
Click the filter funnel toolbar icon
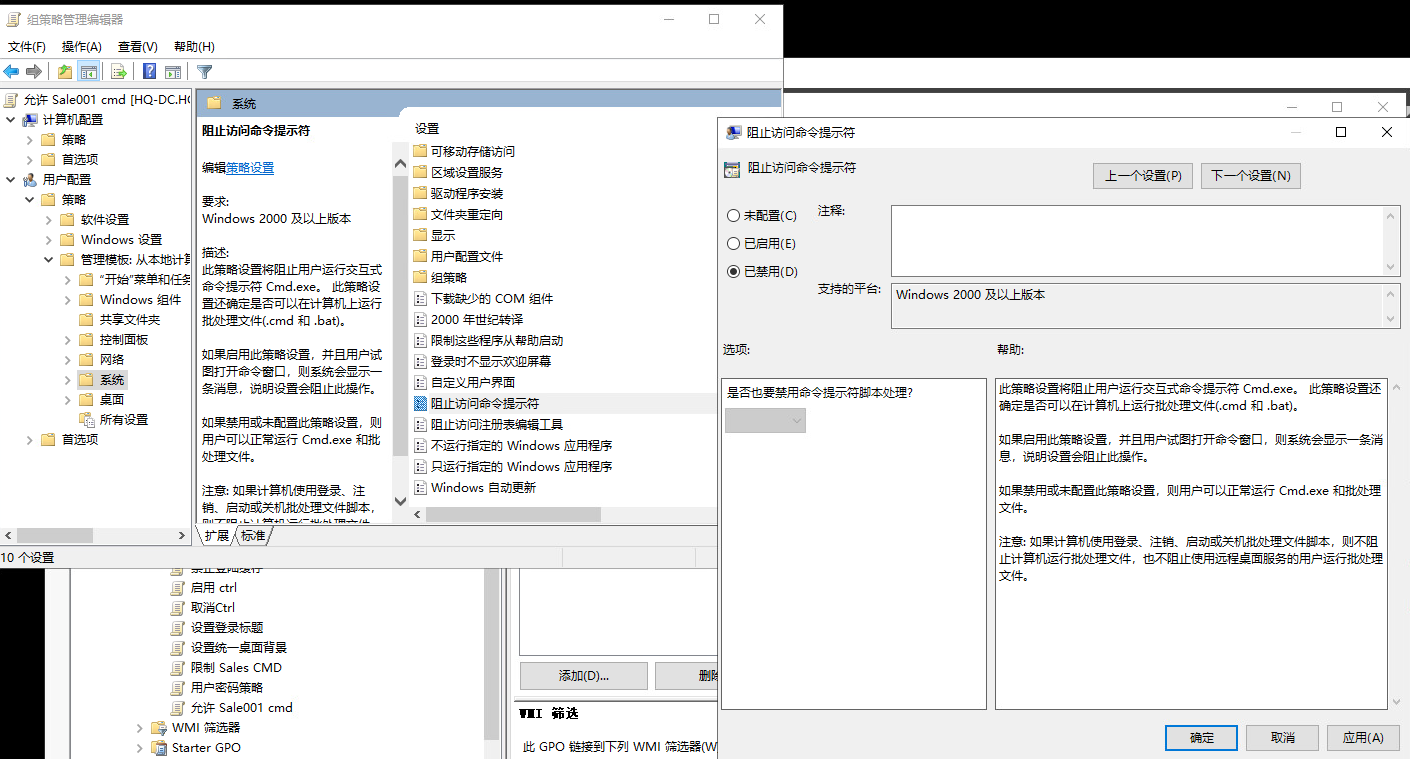[205, 71]
